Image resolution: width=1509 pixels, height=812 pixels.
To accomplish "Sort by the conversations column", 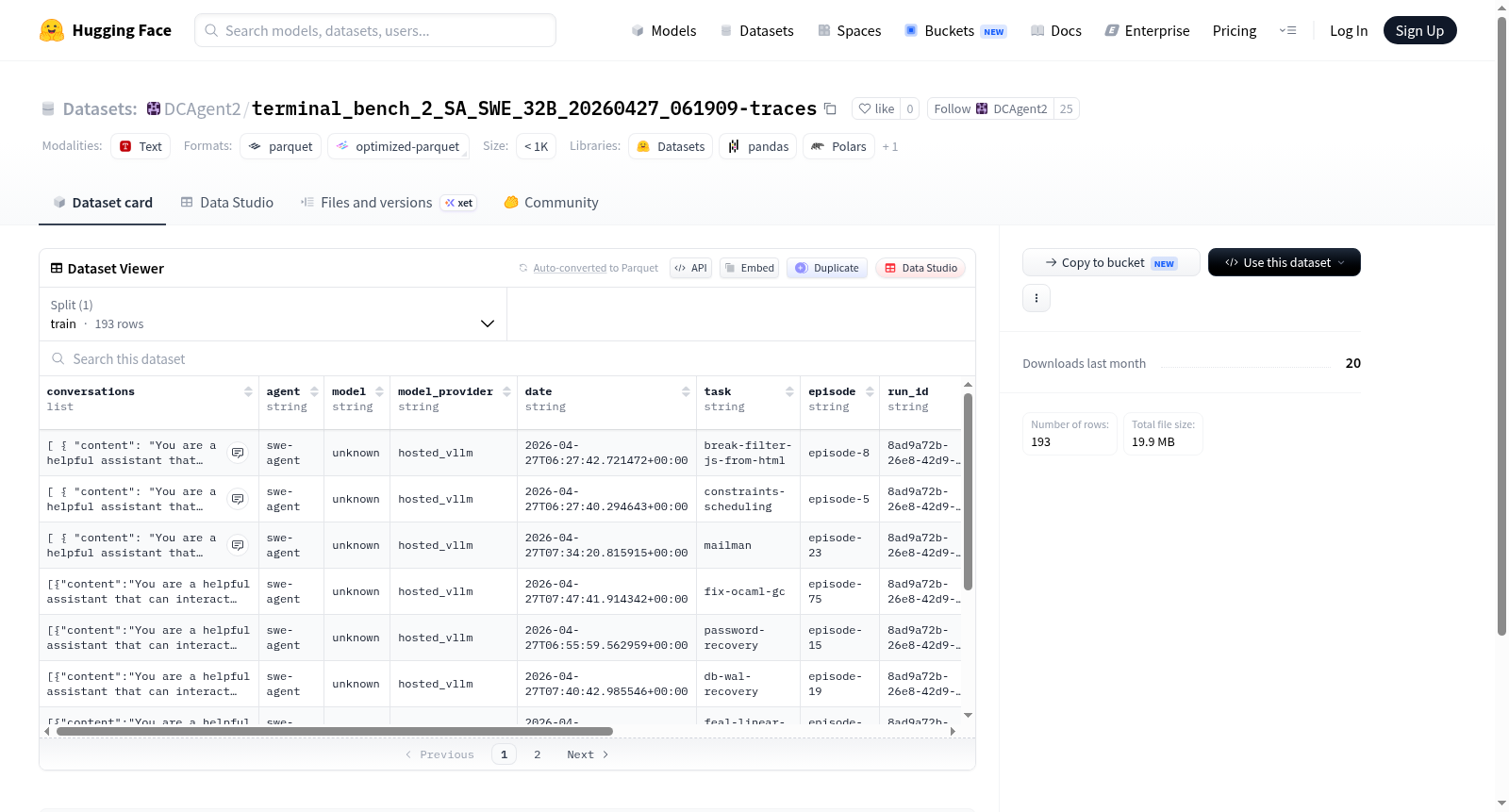I will point(248,391).
